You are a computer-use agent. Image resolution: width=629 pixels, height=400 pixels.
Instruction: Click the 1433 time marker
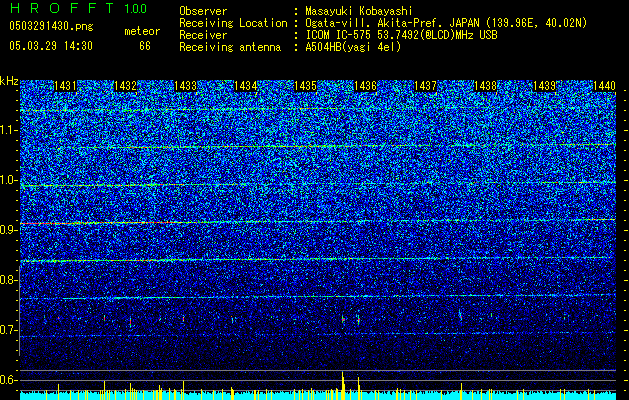click(x=185, y=86)
